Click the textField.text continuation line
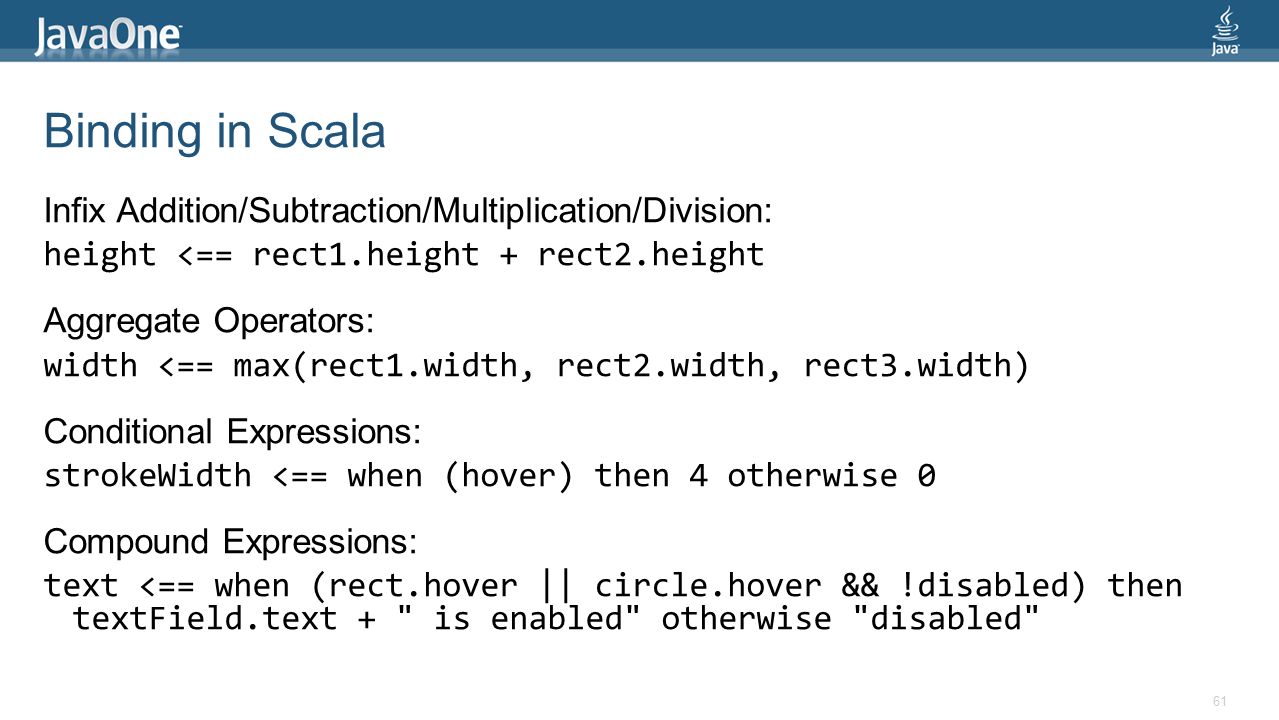This screenshot has width=1279, height=720. tap(557, 618)
